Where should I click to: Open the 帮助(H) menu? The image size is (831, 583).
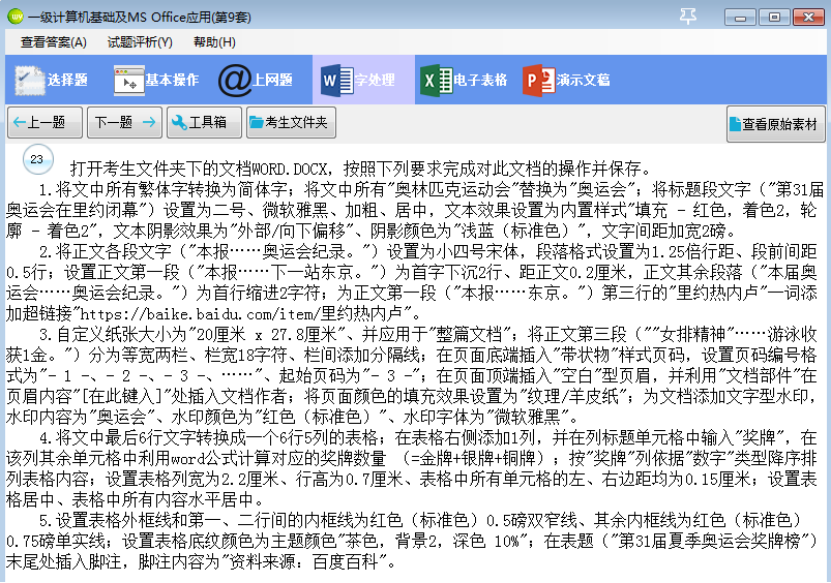click(x=215, y=42)
